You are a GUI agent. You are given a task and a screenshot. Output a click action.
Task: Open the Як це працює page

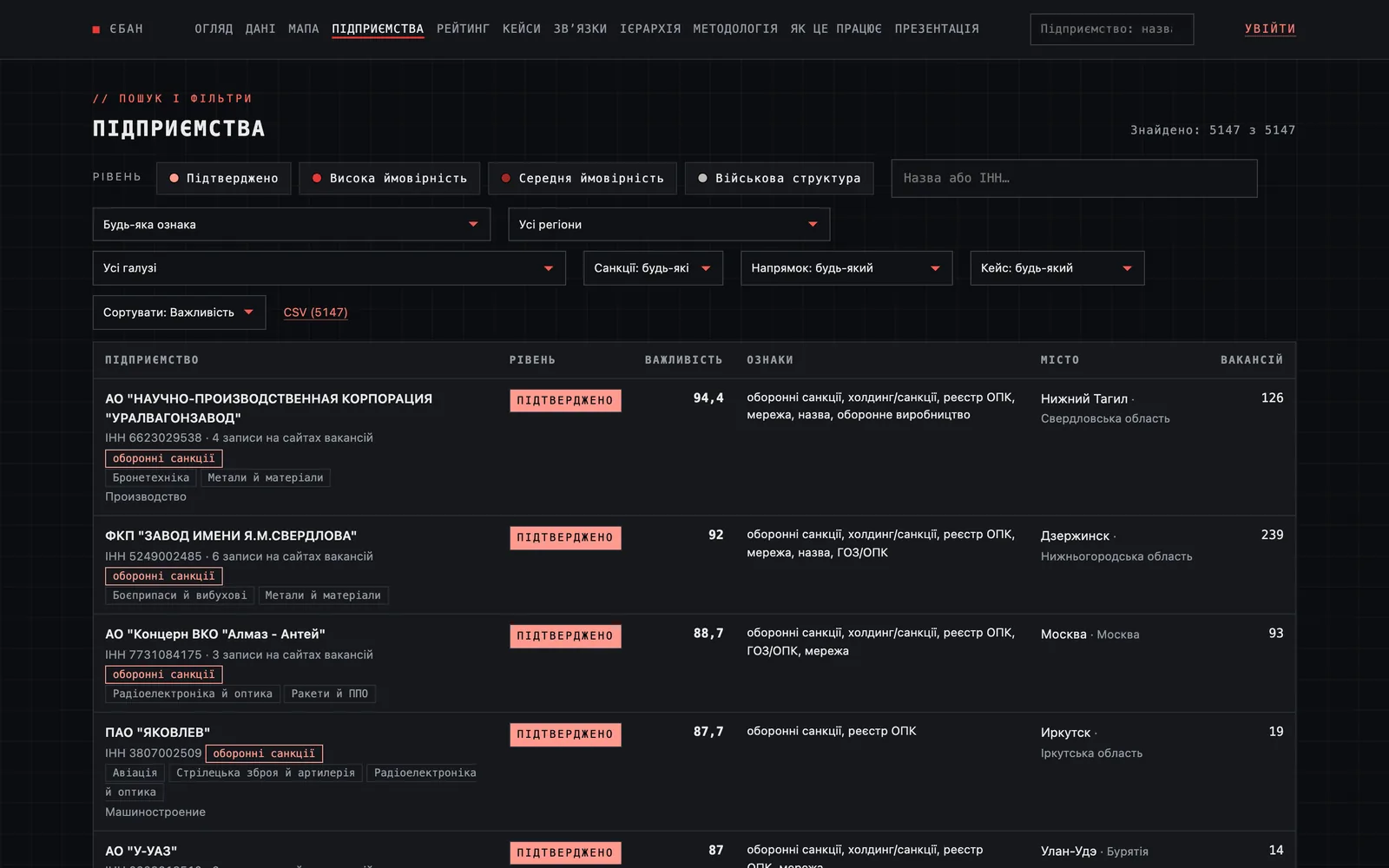tap(836, 29)
